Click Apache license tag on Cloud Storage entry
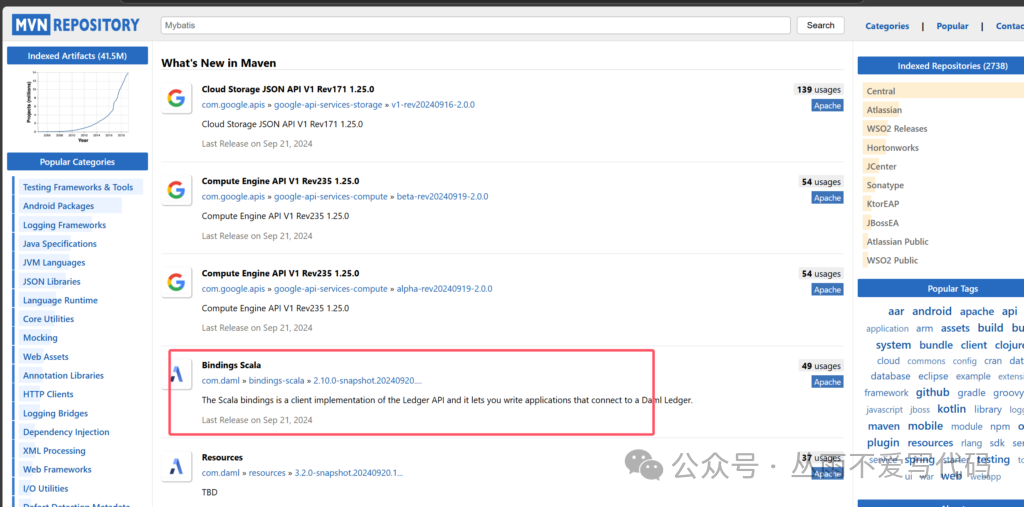 [x=827, y=105]
